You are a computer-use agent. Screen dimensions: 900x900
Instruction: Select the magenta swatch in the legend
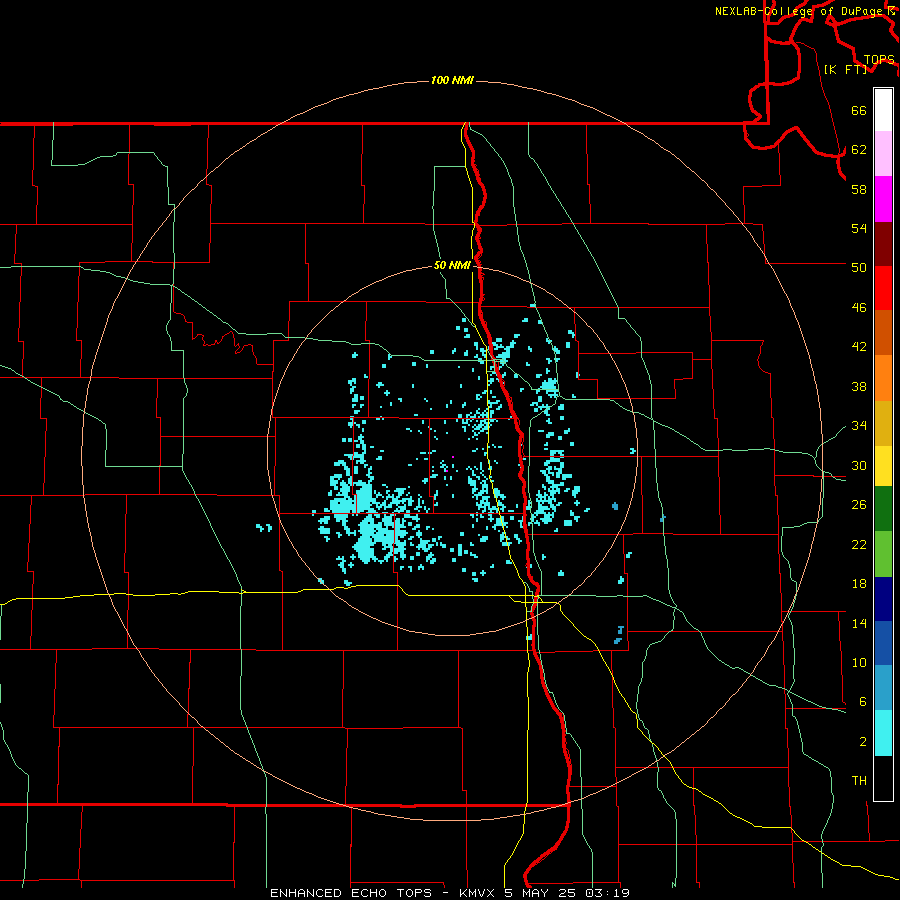click(883, 199)
